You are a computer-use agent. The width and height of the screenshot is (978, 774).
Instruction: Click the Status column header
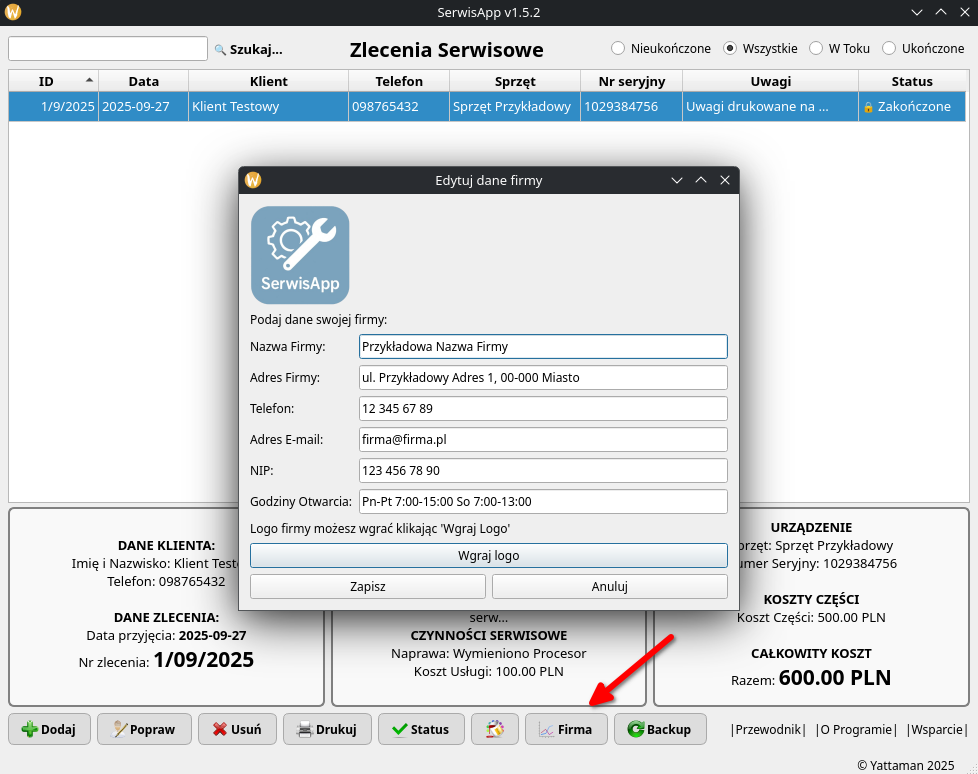coord(911,81)
